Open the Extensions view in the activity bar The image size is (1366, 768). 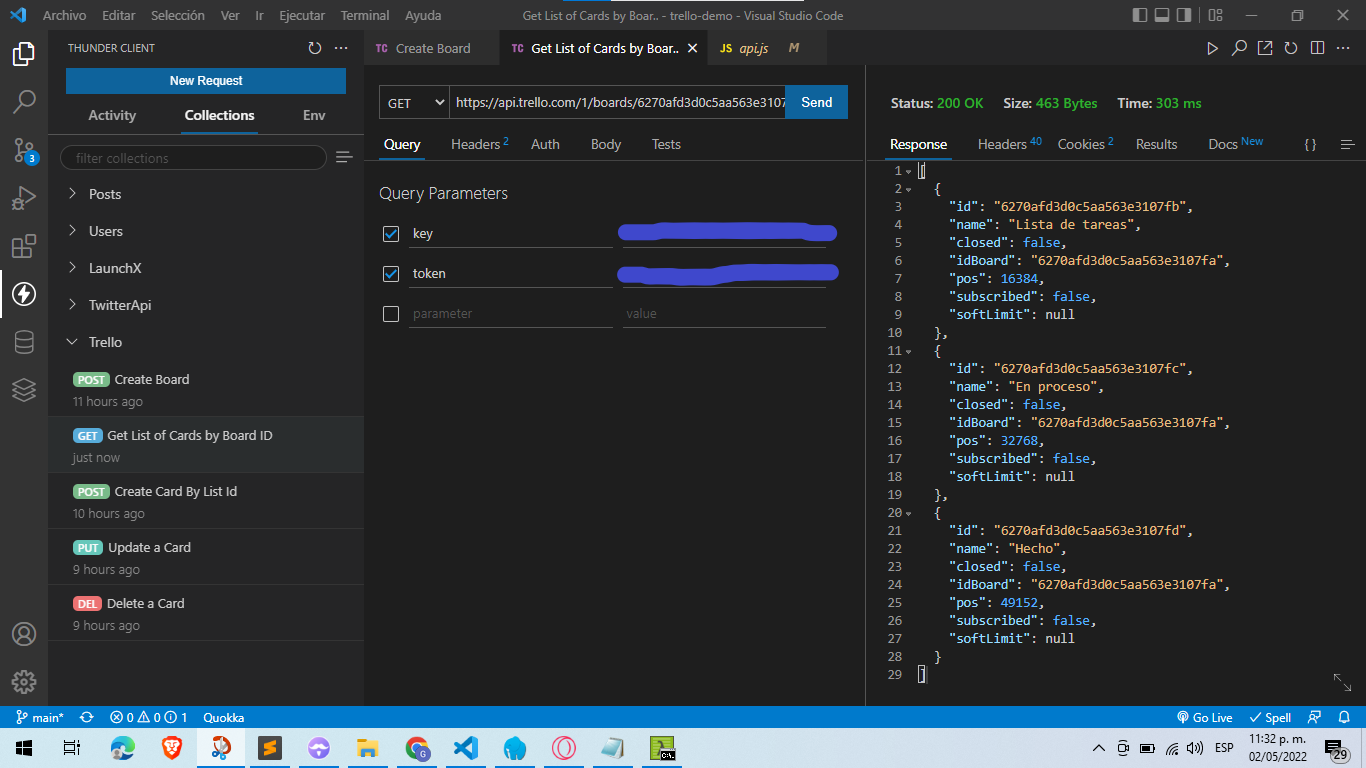(24, 246)
